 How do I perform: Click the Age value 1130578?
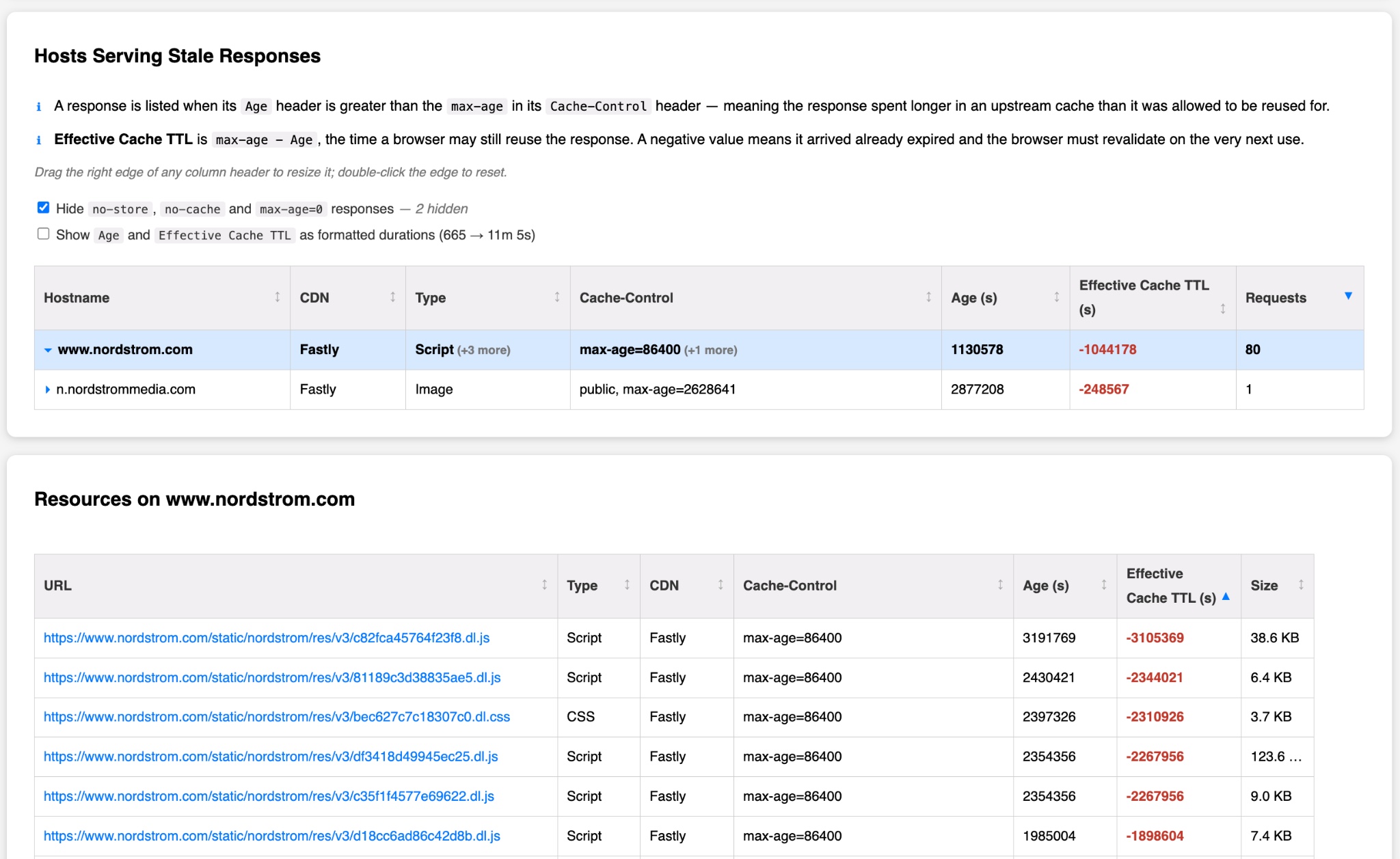click(x=977, y=350)
